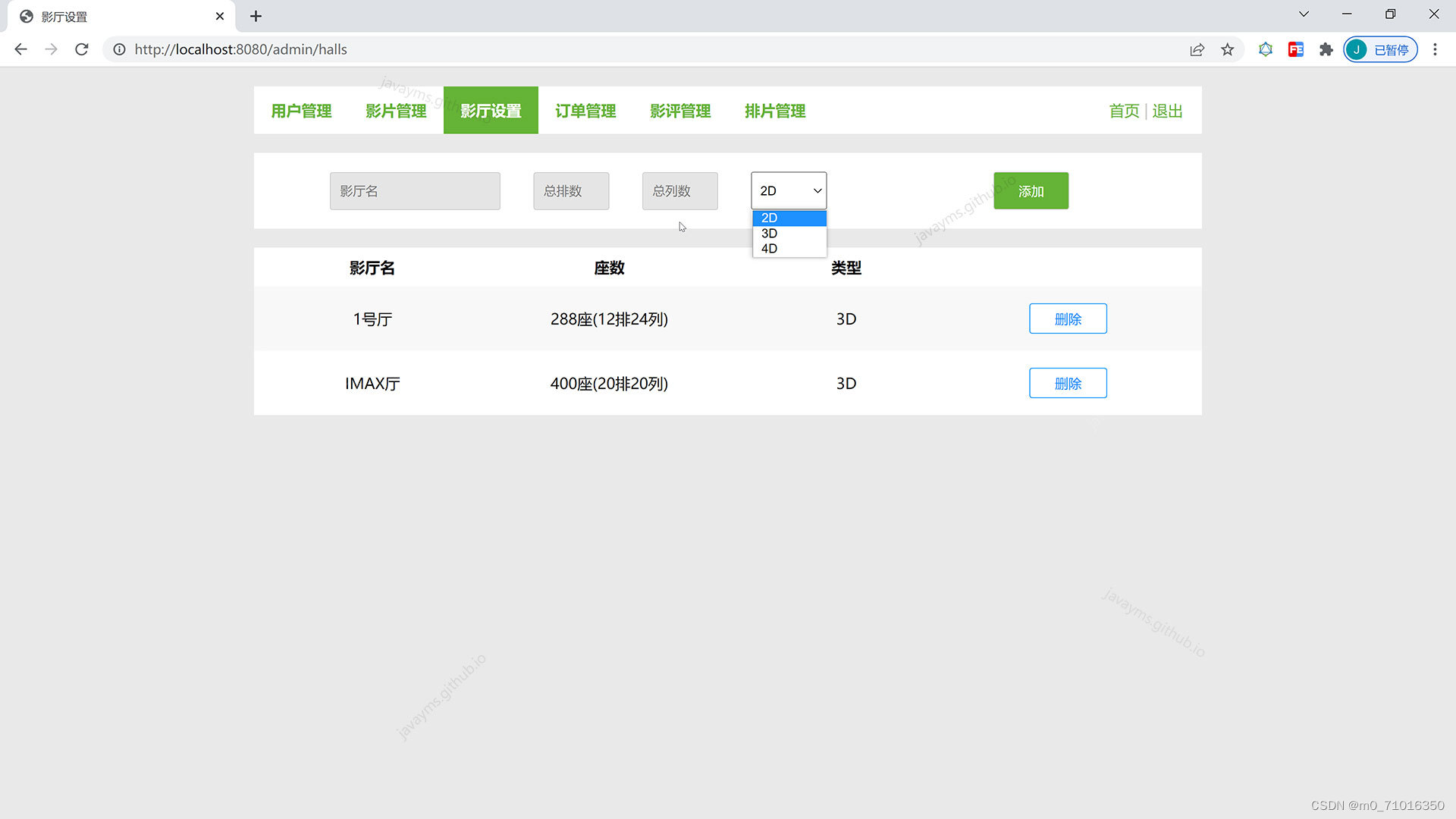The width and height of the screenshot is (1456, 819).
Task: Click the 退出 logout link
Action: pyautogui.click(x=1167, y=111)
